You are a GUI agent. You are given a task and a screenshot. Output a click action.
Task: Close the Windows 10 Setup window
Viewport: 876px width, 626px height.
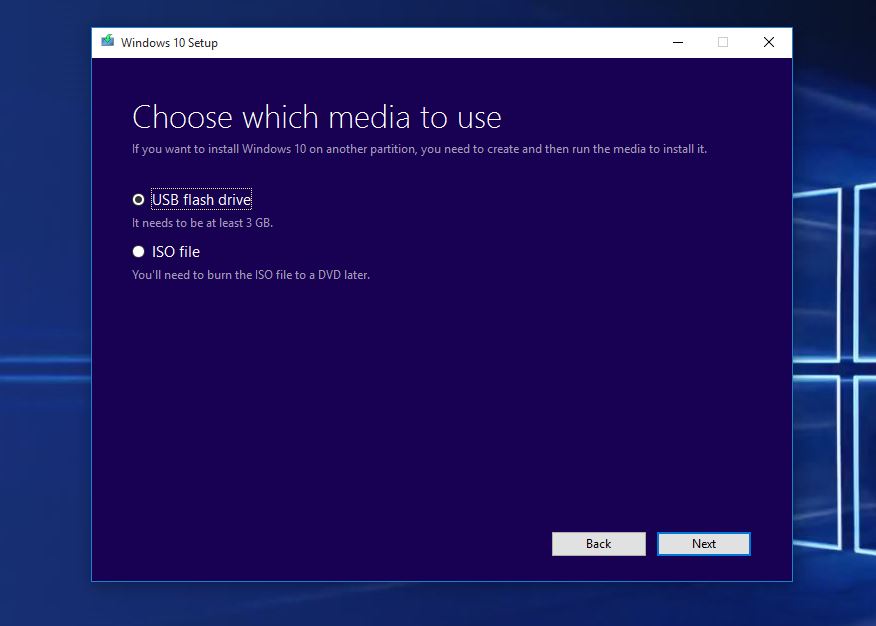[768, 42]
